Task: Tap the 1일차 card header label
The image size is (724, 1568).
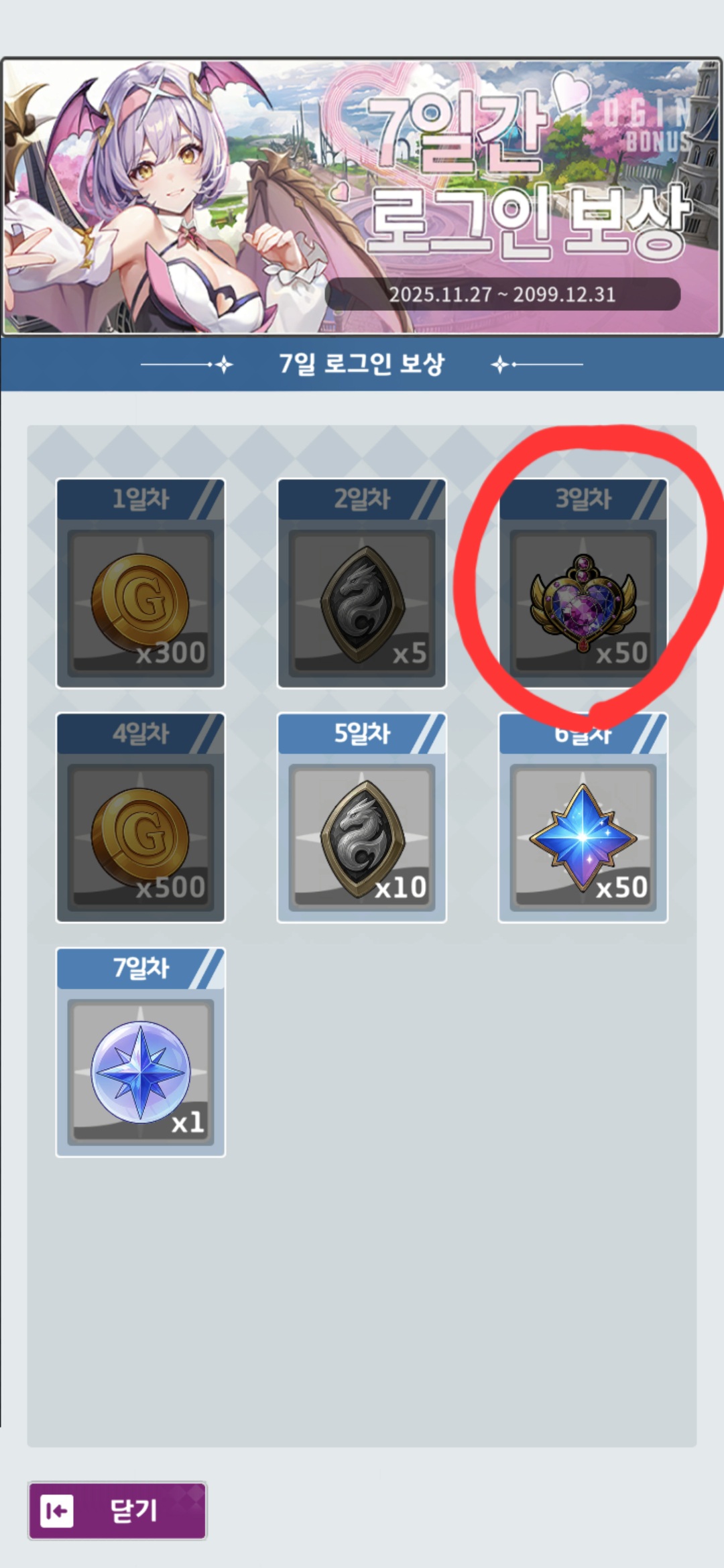Action: [140, 499]
